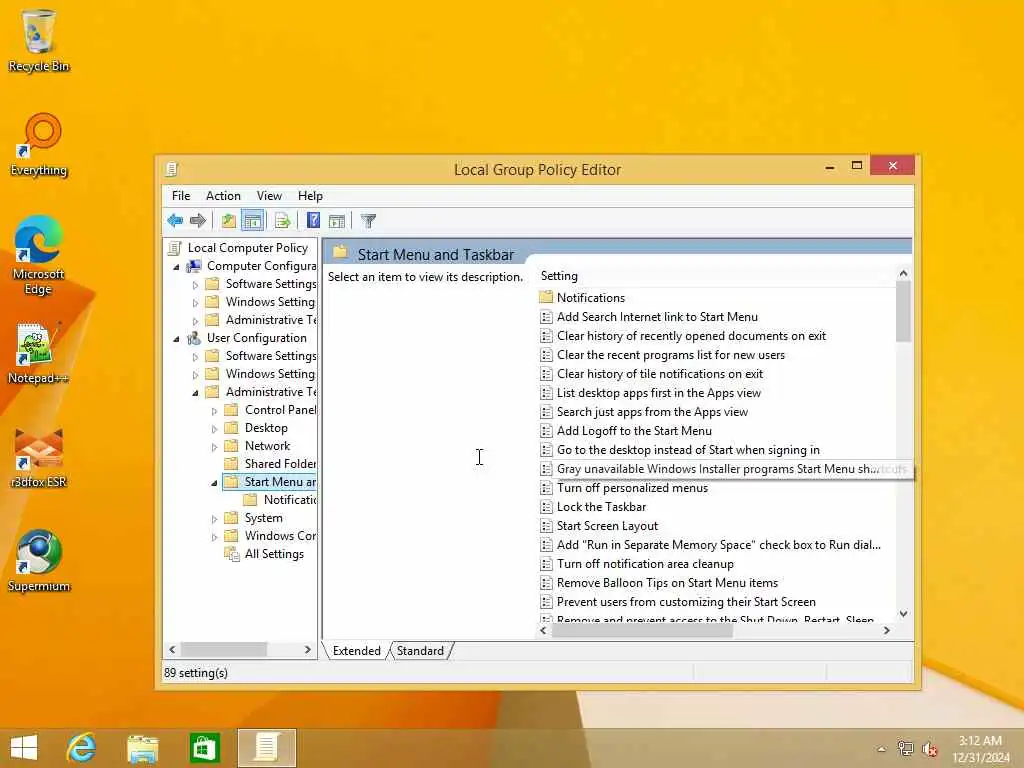Image resolution: width=1024 pixels, height=768 pixels.
Task: Collapse the User Configuration node
Action: click(x=176, y=338)
